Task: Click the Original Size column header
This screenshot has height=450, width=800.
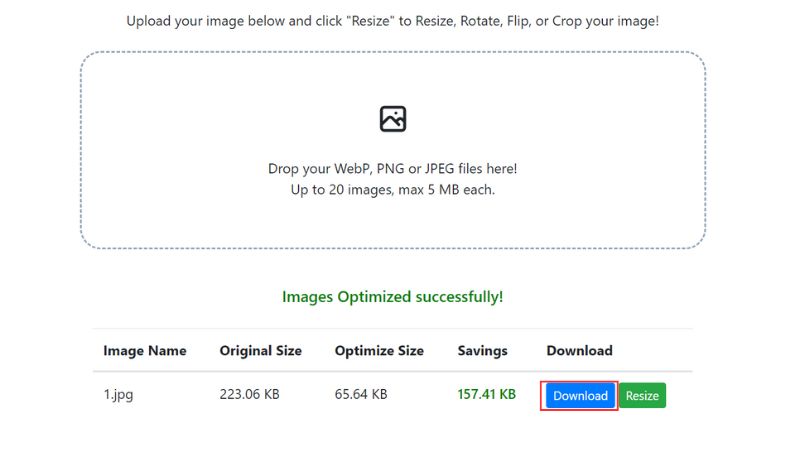Action: [261, 351]
